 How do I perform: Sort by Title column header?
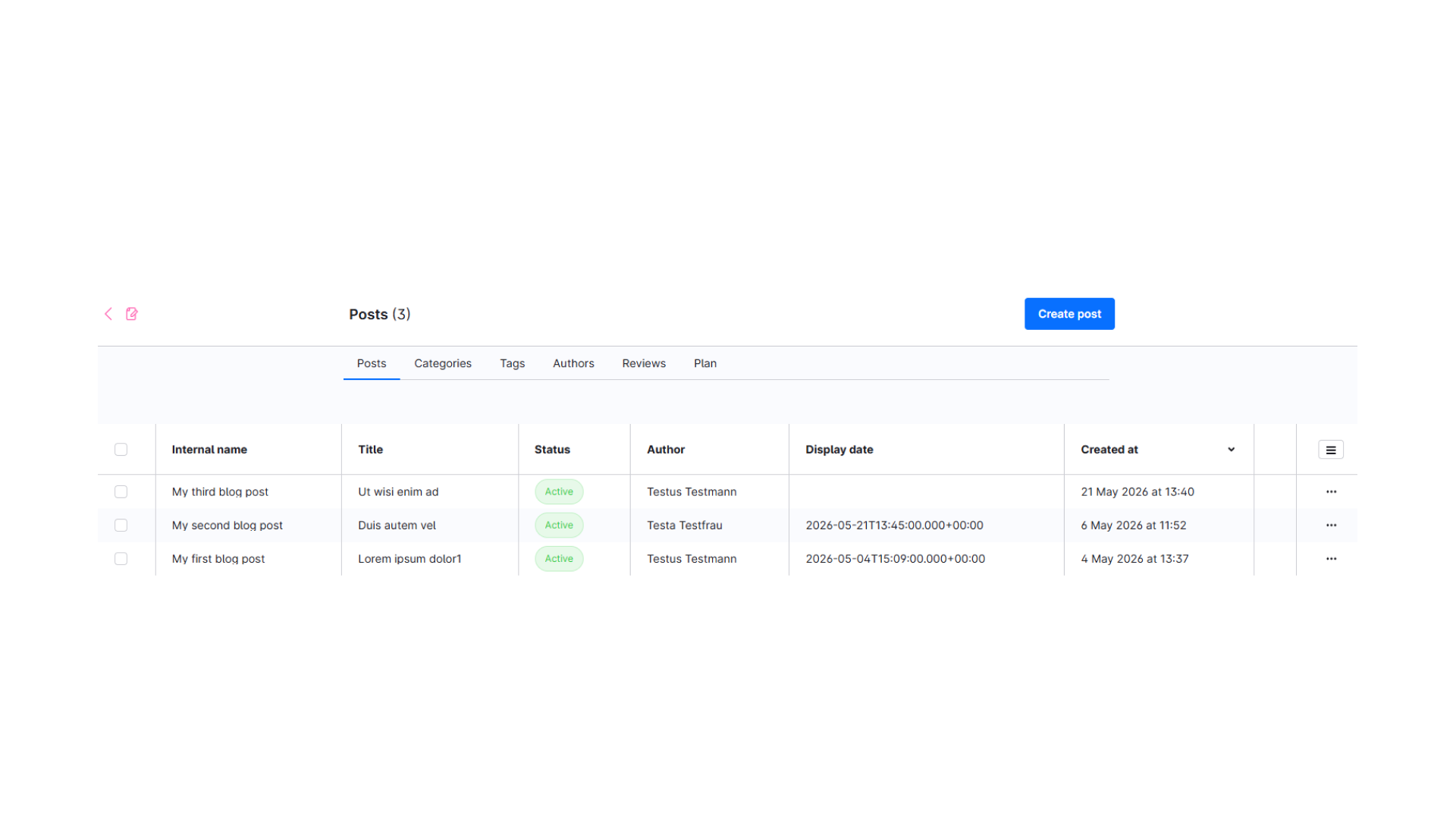click(x=371, y=450)
